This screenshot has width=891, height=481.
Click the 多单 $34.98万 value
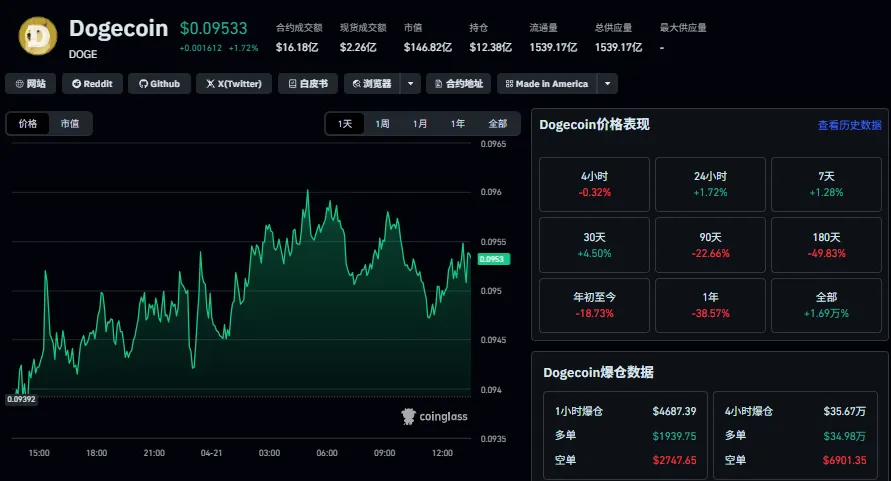pyautogui.click(x=844, y=436)
